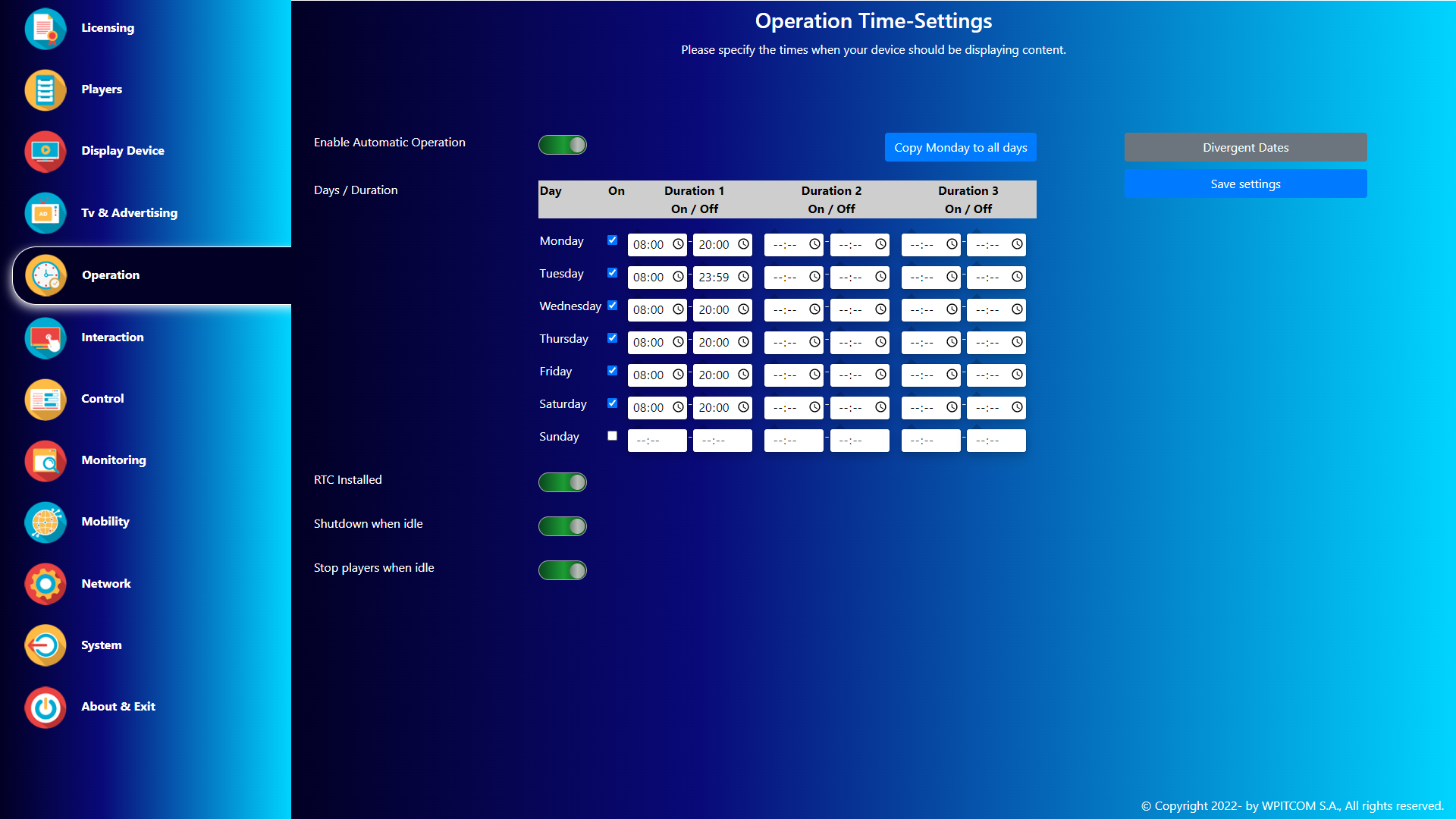
Task: Click Saturday Duration 3 Off time field
Action: click(988, 408)
